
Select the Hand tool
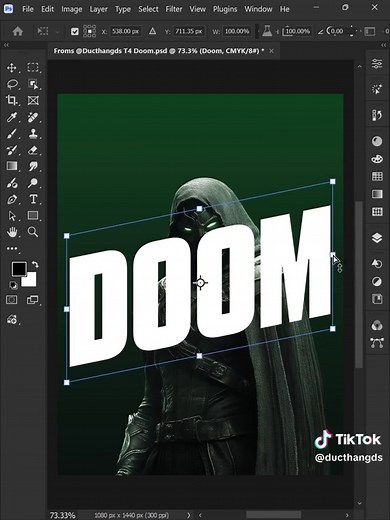pos(12,232)
